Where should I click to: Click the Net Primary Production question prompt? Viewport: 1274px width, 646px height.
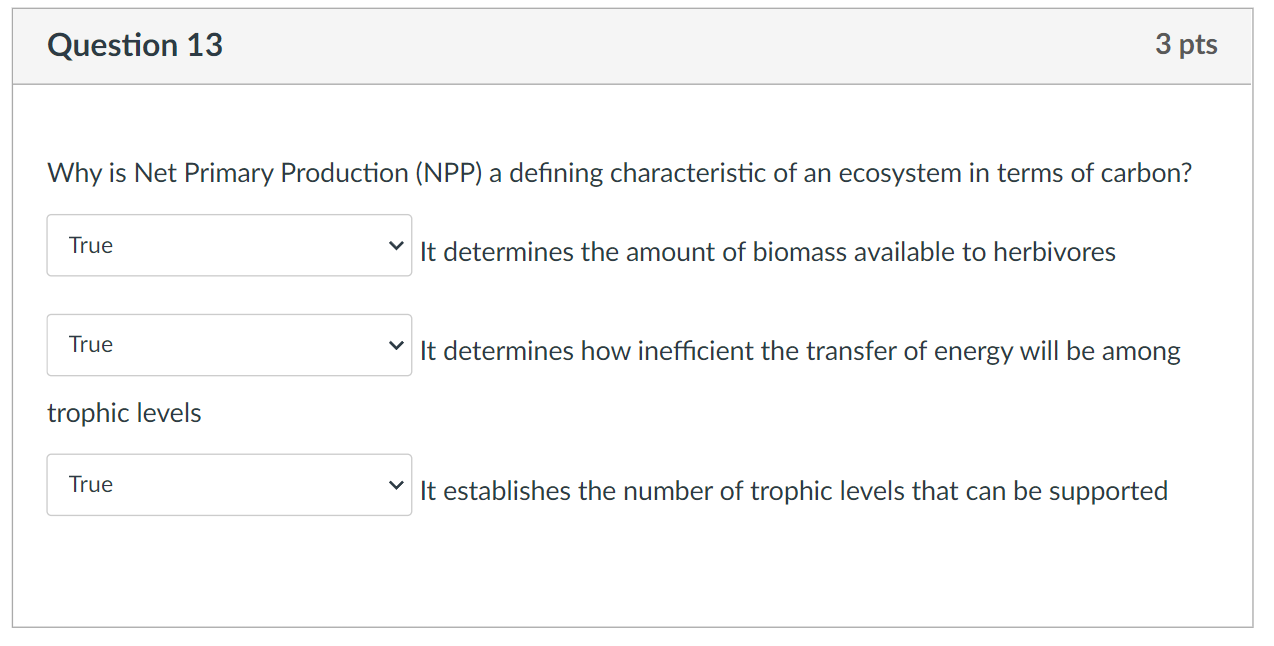(619, 173)
